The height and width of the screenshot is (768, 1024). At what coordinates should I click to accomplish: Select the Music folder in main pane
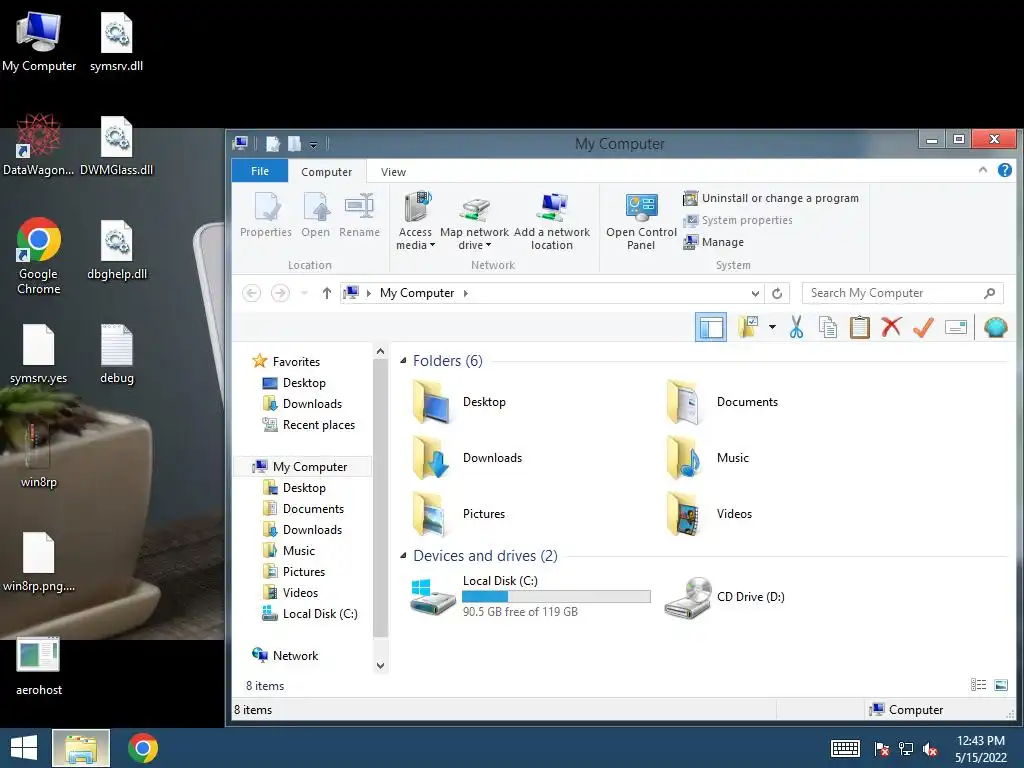(708, 458)
